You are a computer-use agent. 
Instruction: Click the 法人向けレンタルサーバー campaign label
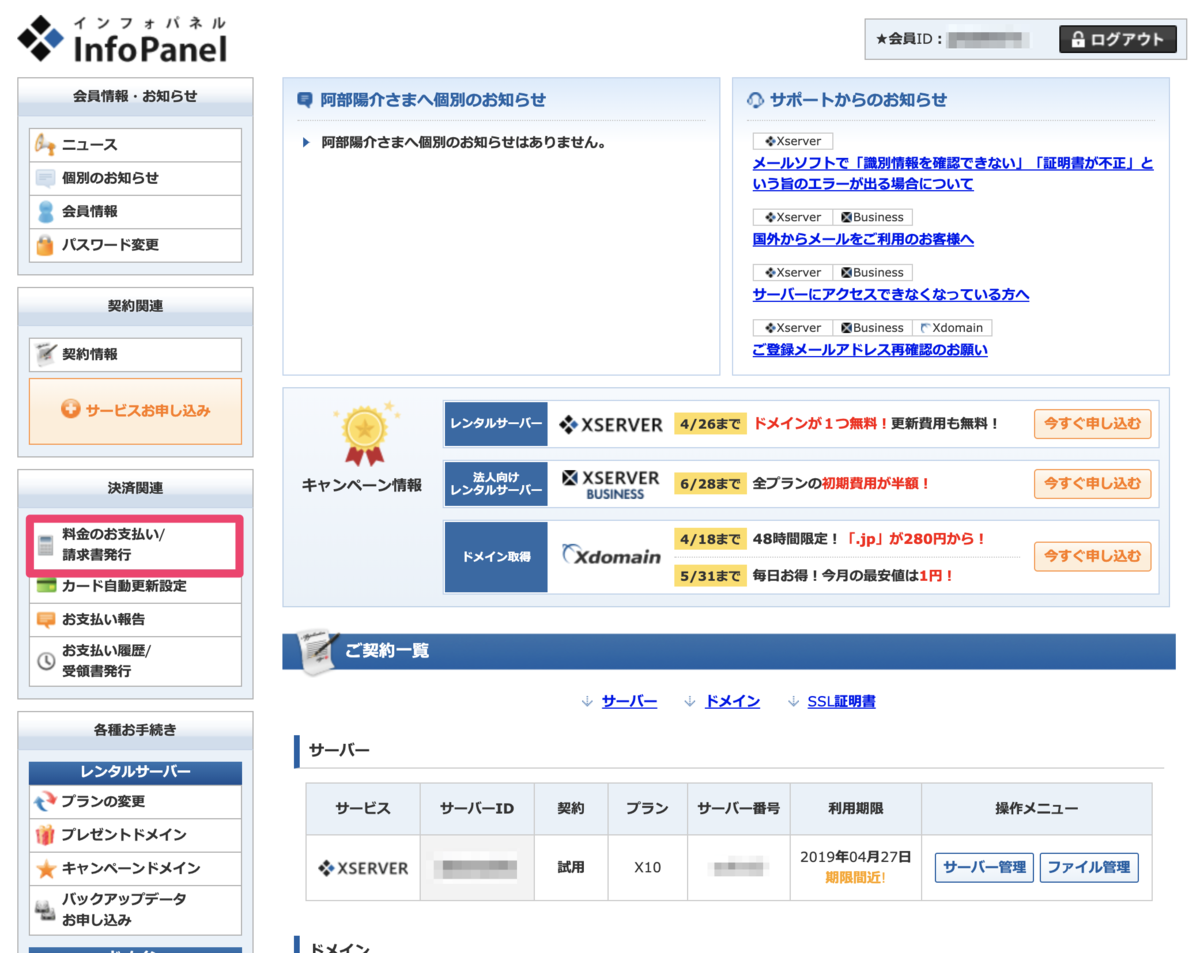point(496,484)
